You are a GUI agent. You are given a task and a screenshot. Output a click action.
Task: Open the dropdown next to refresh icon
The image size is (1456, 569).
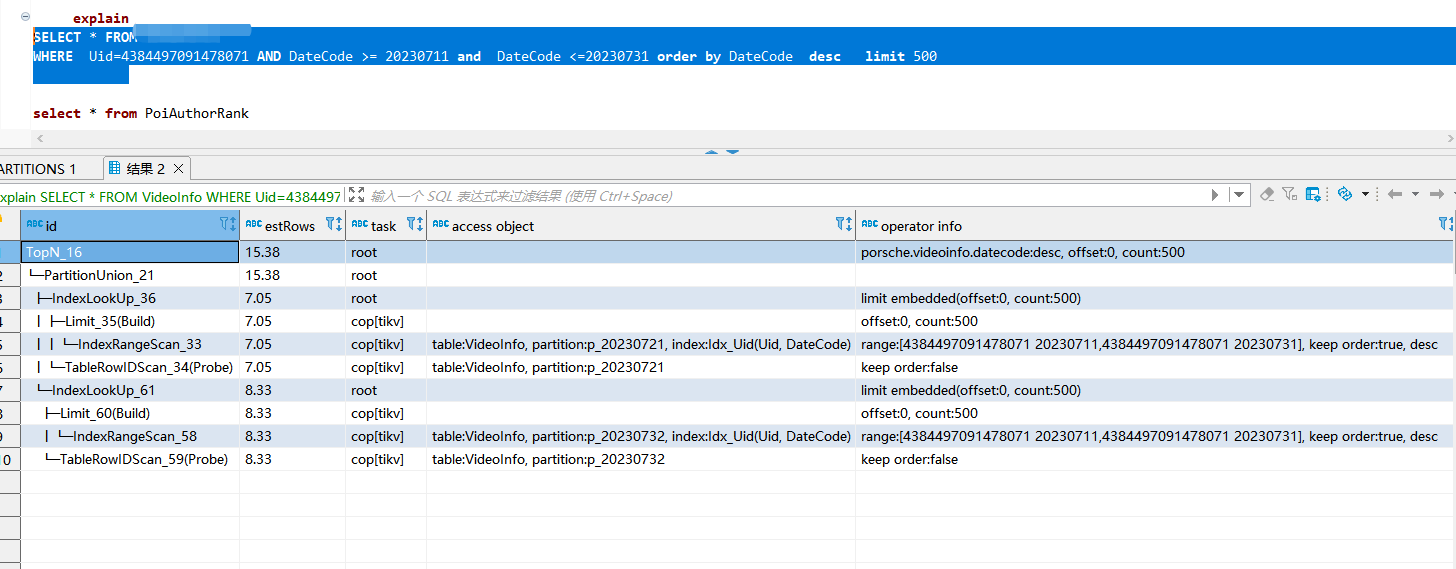click(1365, 195)
